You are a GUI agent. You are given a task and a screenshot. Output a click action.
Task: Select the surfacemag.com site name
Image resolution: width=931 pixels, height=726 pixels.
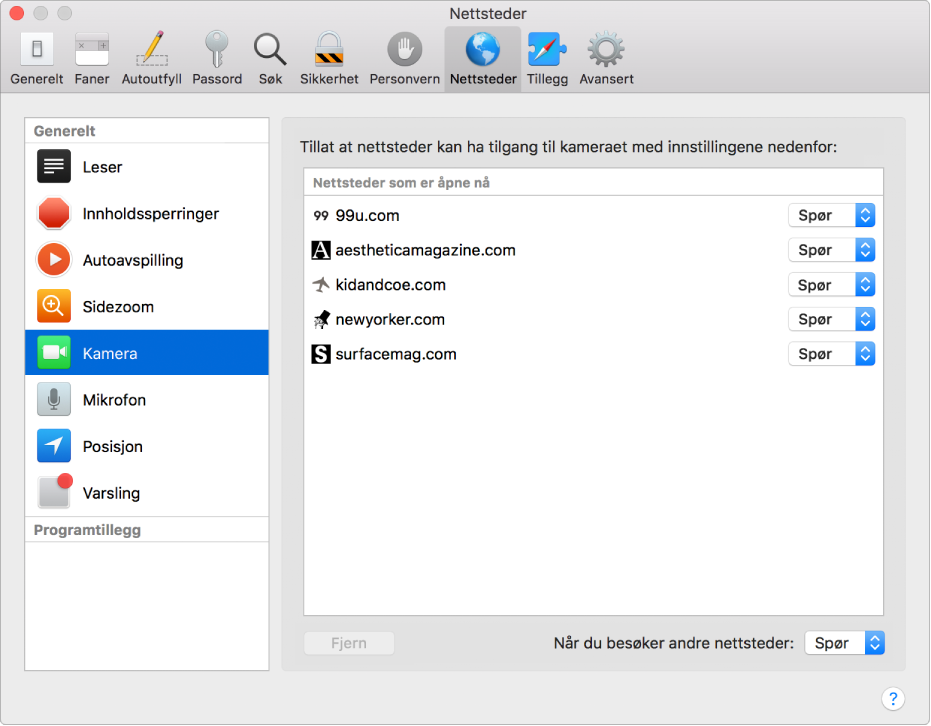(x=395, y=354)
